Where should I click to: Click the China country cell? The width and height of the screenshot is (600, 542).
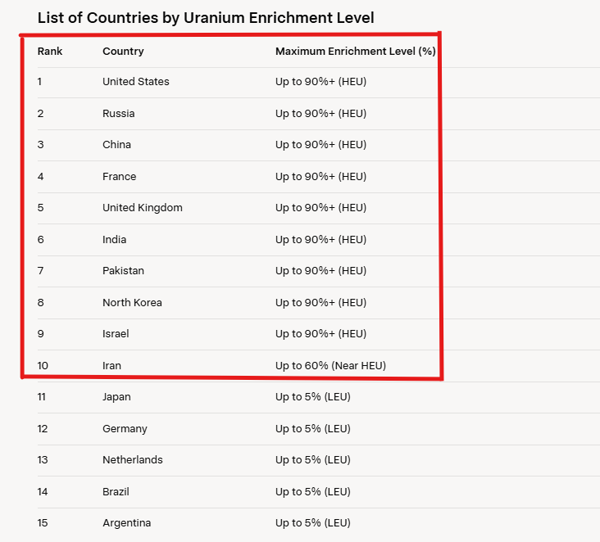pyautogui.click(x=116, y=145)
